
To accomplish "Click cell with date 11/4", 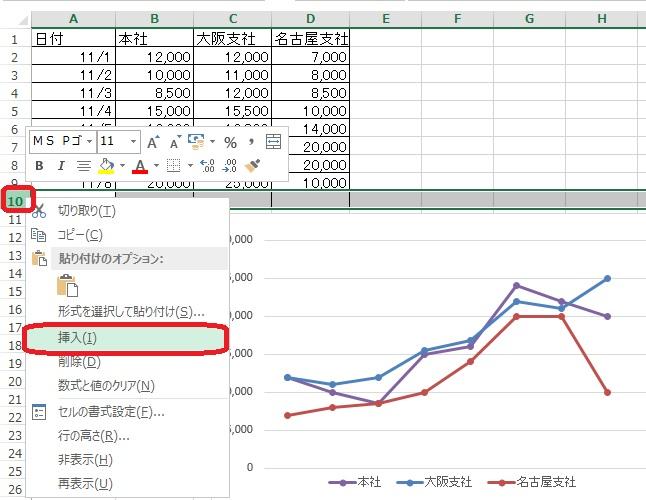I will [73, 111].
